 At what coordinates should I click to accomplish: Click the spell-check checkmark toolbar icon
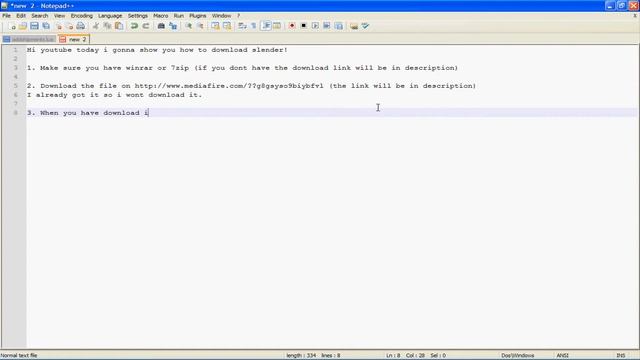pos(366,26)
